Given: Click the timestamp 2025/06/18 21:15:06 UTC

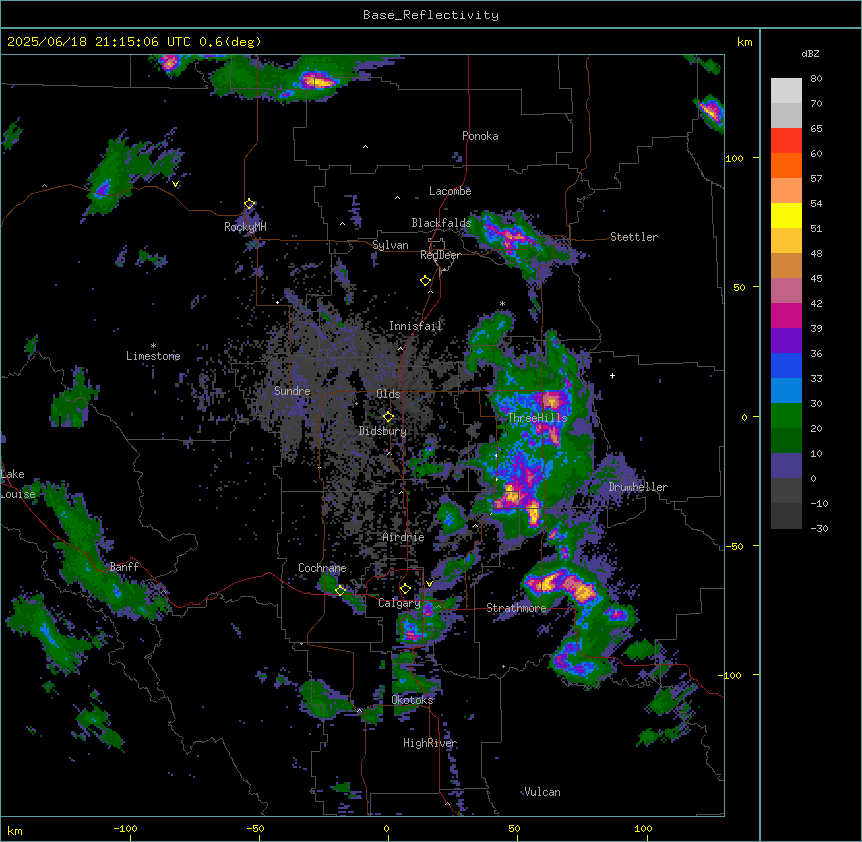Looking at the screenshot, I should click(98, 42).
